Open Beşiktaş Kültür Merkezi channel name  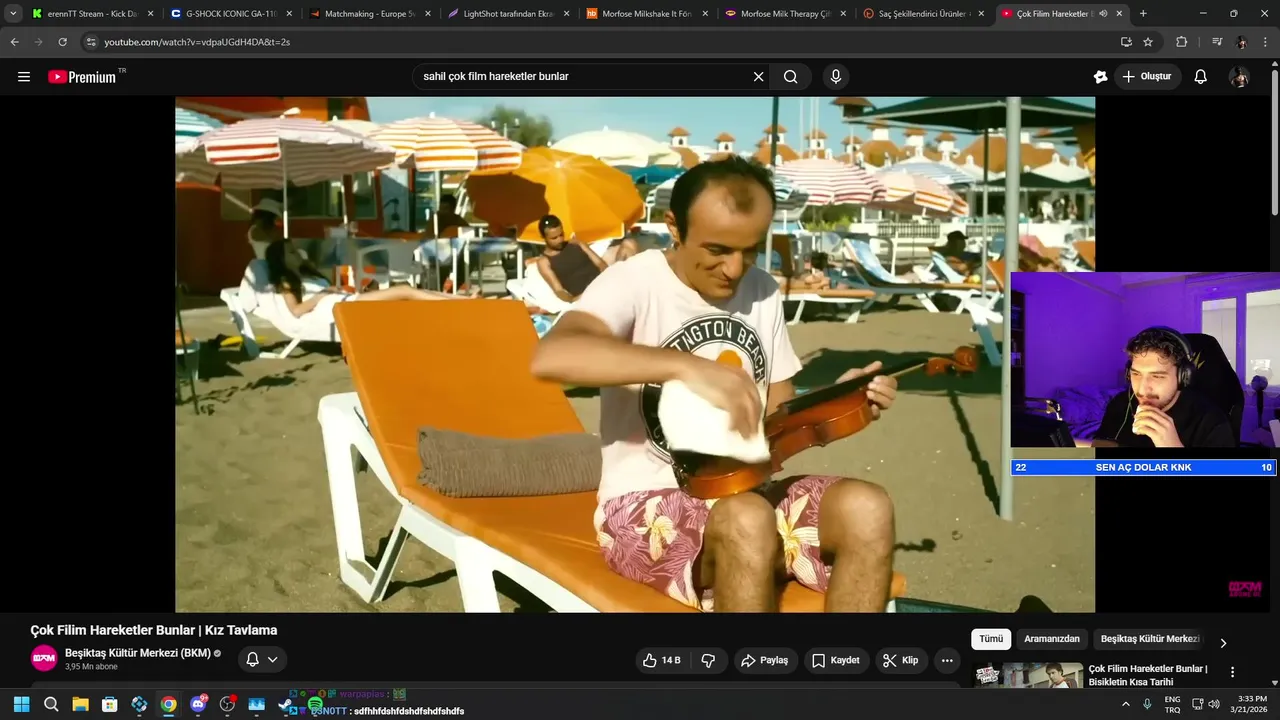click(x=138, y=653)
